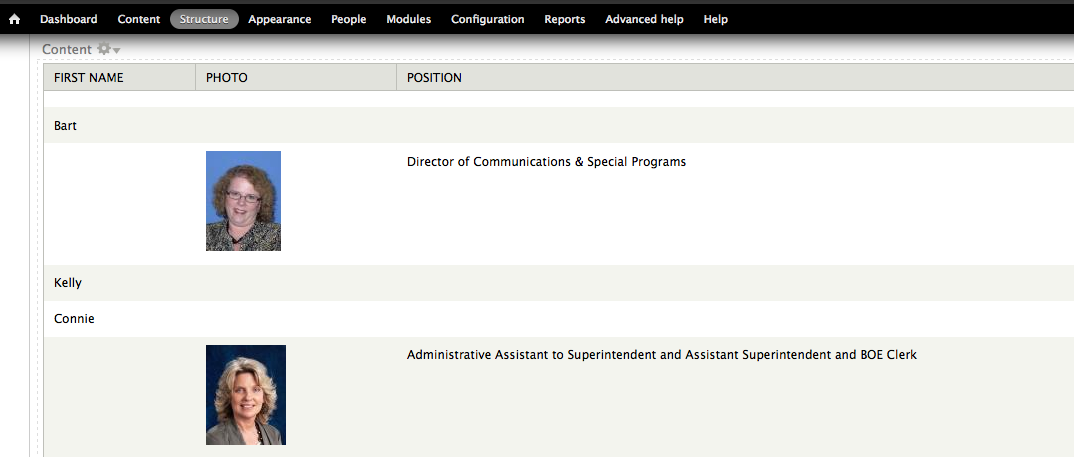Sort by the FIRST NAME column header

pos(88,77)
